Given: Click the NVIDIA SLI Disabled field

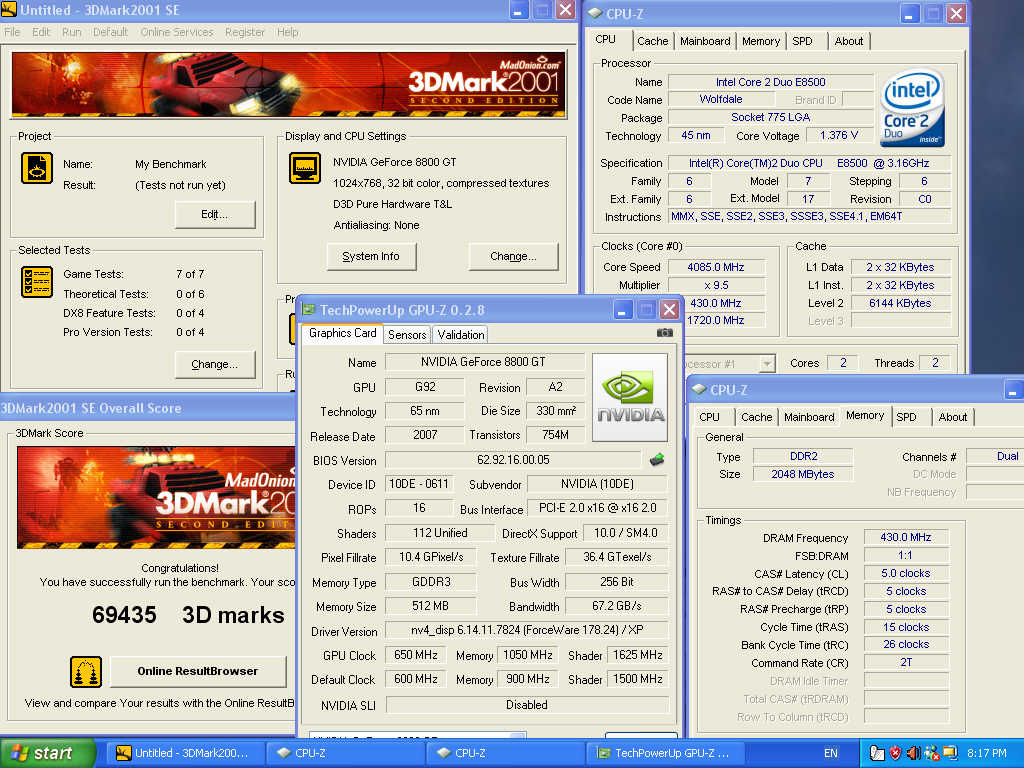Looking at the screenshot, I should 526,705.
